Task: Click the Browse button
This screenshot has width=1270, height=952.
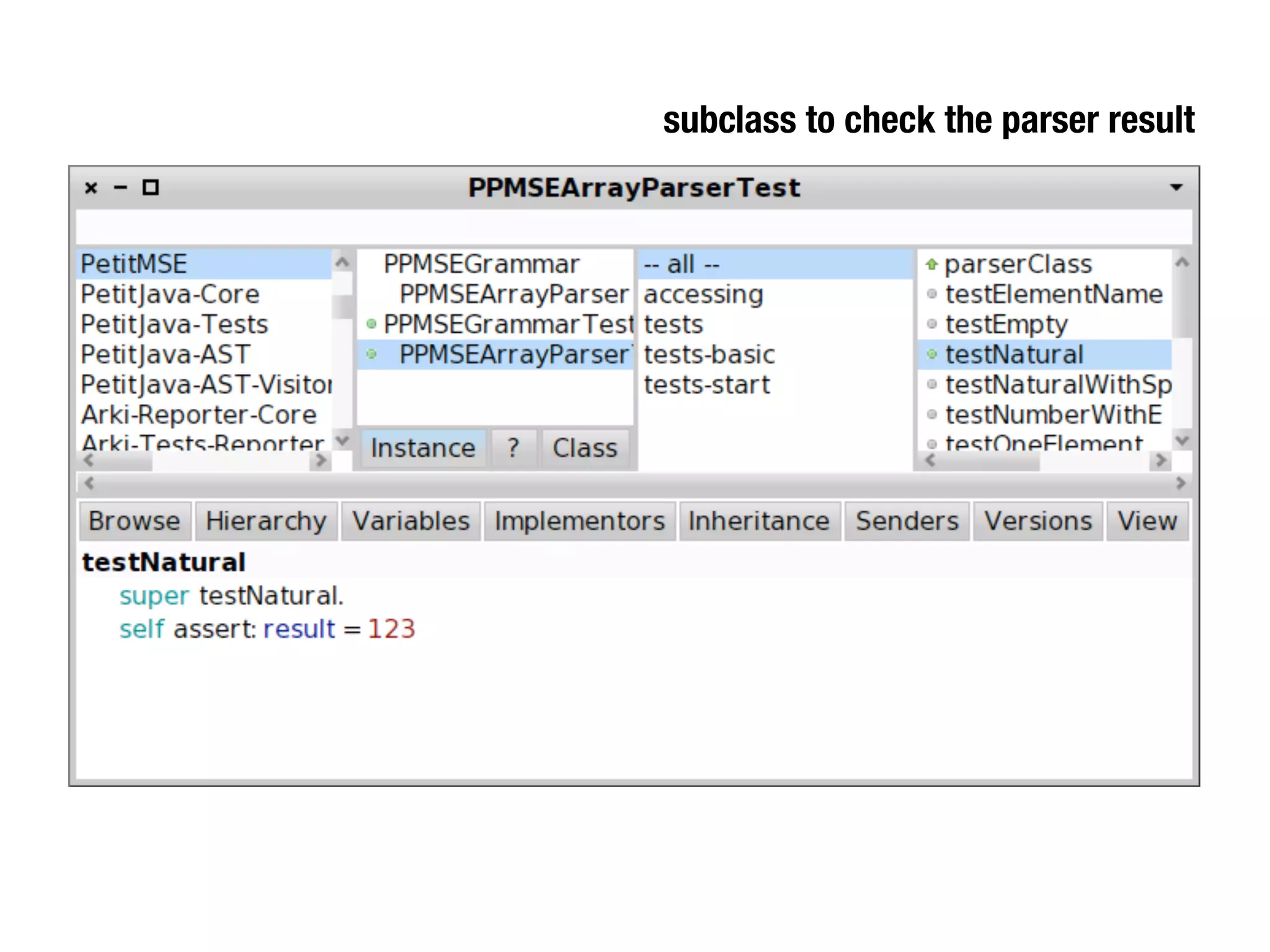Action: click(x=135, y=521)
